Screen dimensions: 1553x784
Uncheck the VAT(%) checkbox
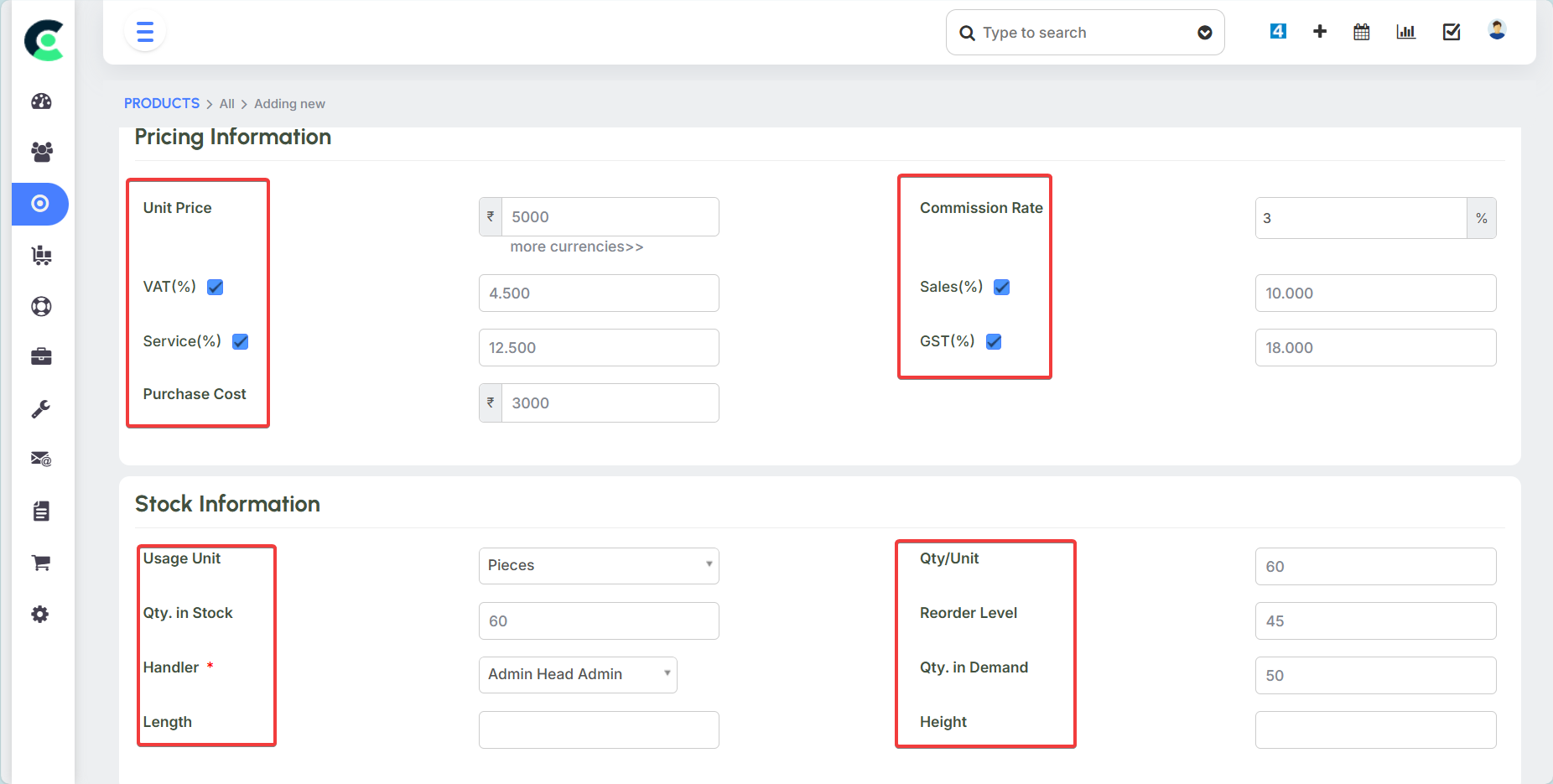pos(216,288)
